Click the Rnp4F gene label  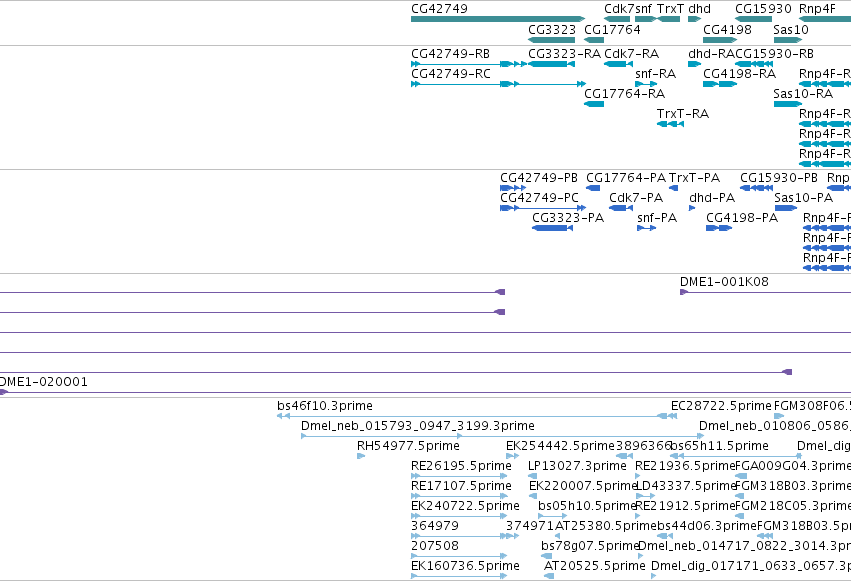(817, 9)
